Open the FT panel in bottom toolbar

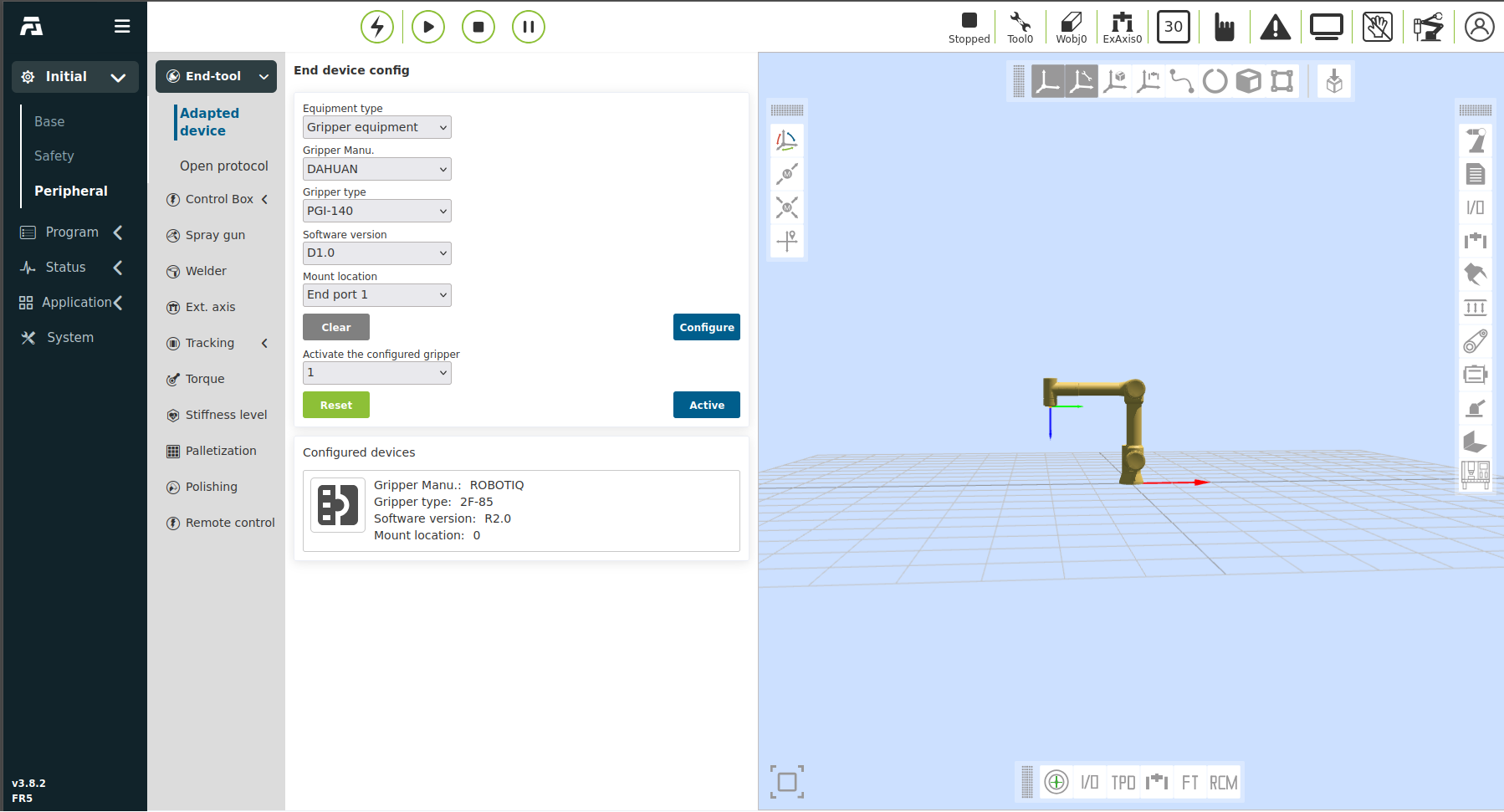(1189, 783)
